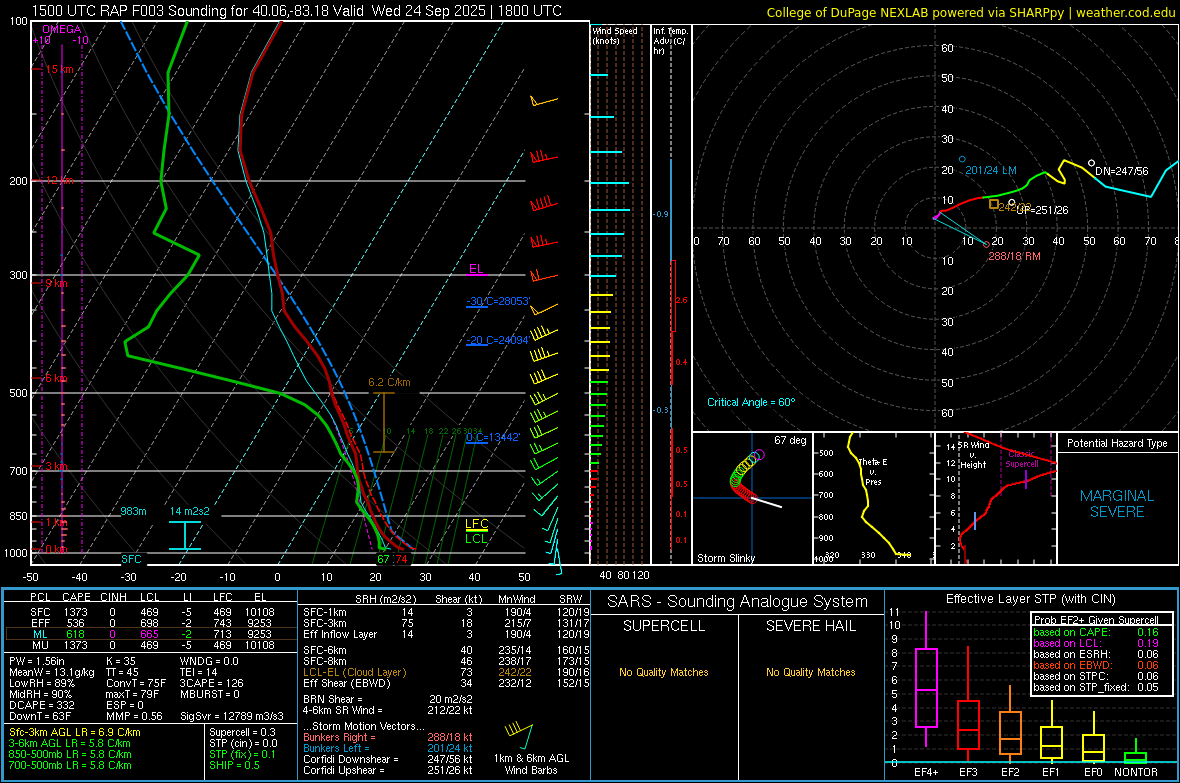
Task: Click the 0 C=13442' height label
Action: (493, 437)
